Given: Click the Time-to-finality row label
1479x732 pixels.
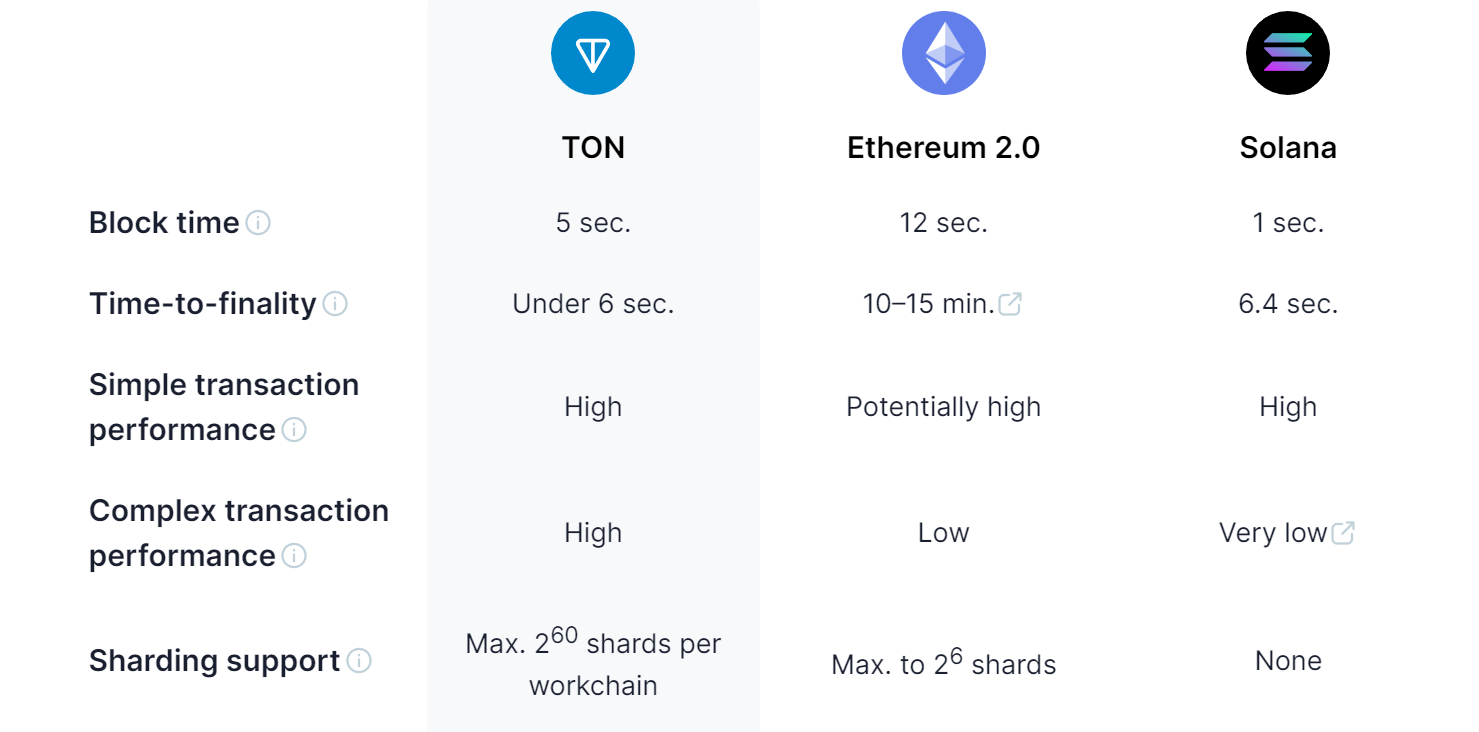Looking at the screenshot, I should (x=202, y=304).
